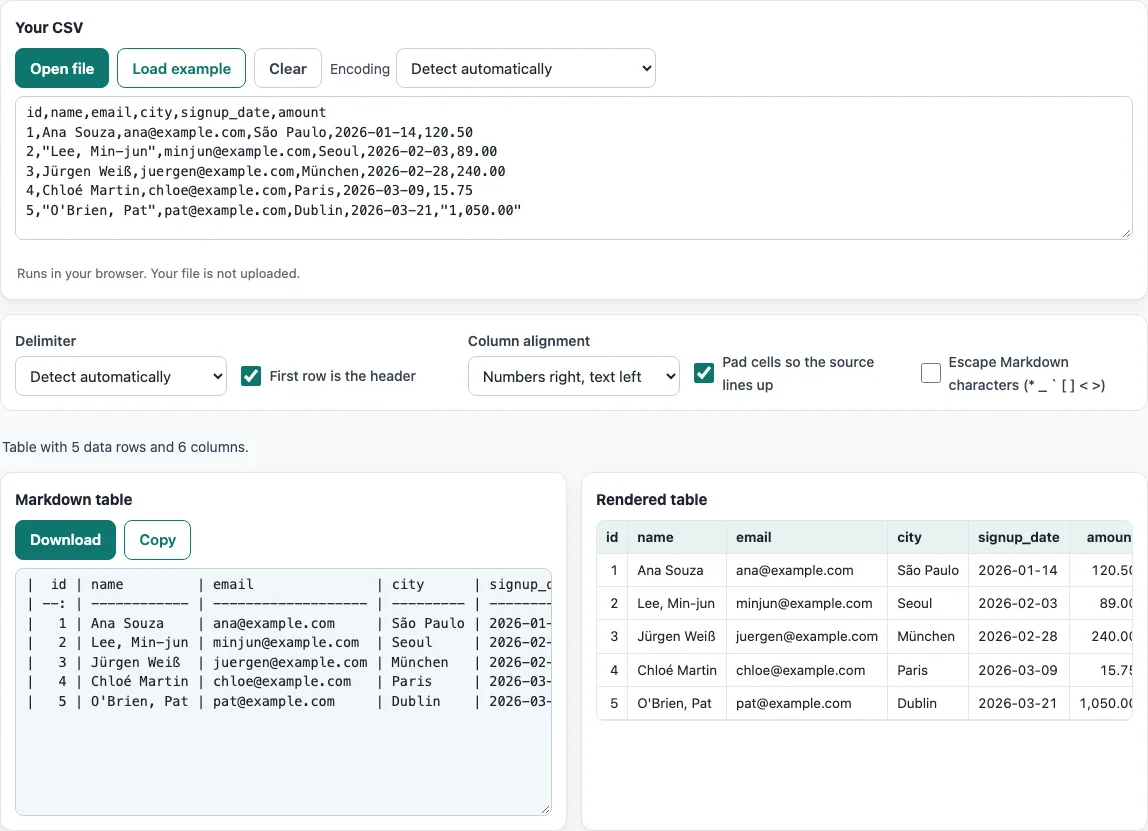The image size is (1148, 831).
Task: Click 'München' cell in rendered table
Action: pyautogui.click(x=928, y=636)
